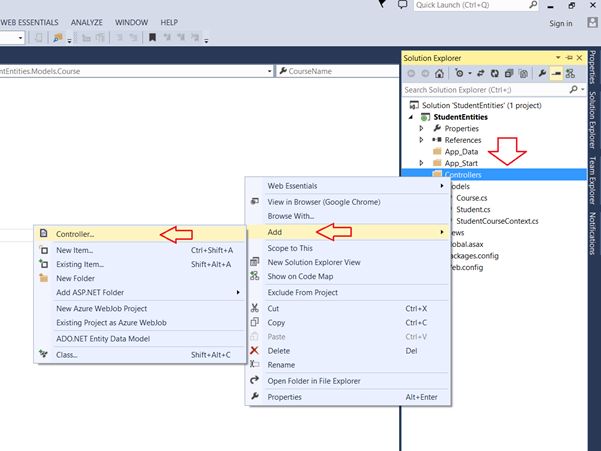
Task: Click the Solution Explorer search magnifier icon
Action: (573, 89)
